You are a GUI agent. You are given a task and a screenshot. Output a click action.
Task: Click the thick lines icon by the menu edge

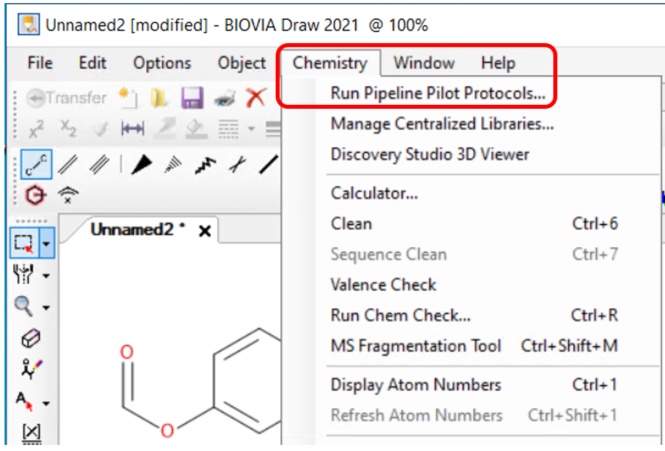click(273, 129)
